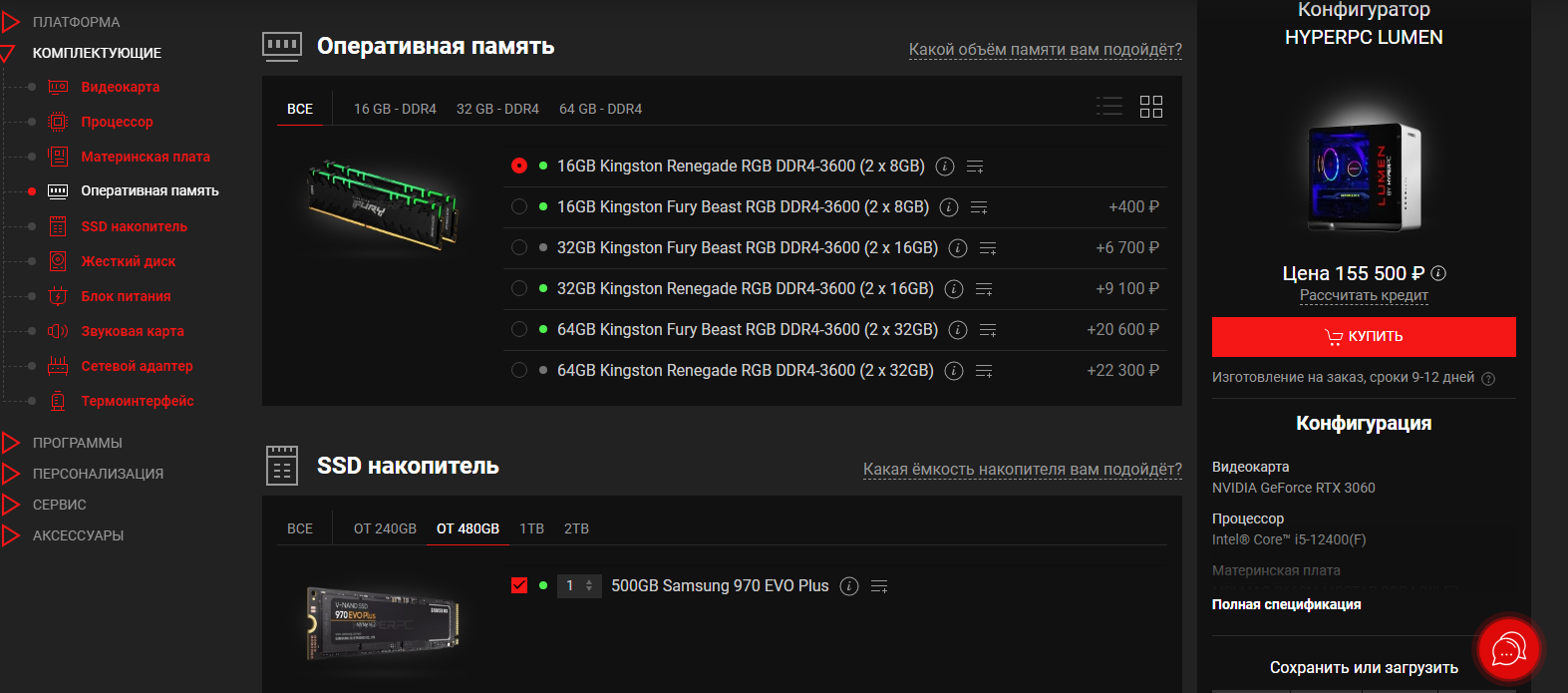Click Сохранить или загрузить
This screenshot has height=693, width=1568.
coord(1364,668)
